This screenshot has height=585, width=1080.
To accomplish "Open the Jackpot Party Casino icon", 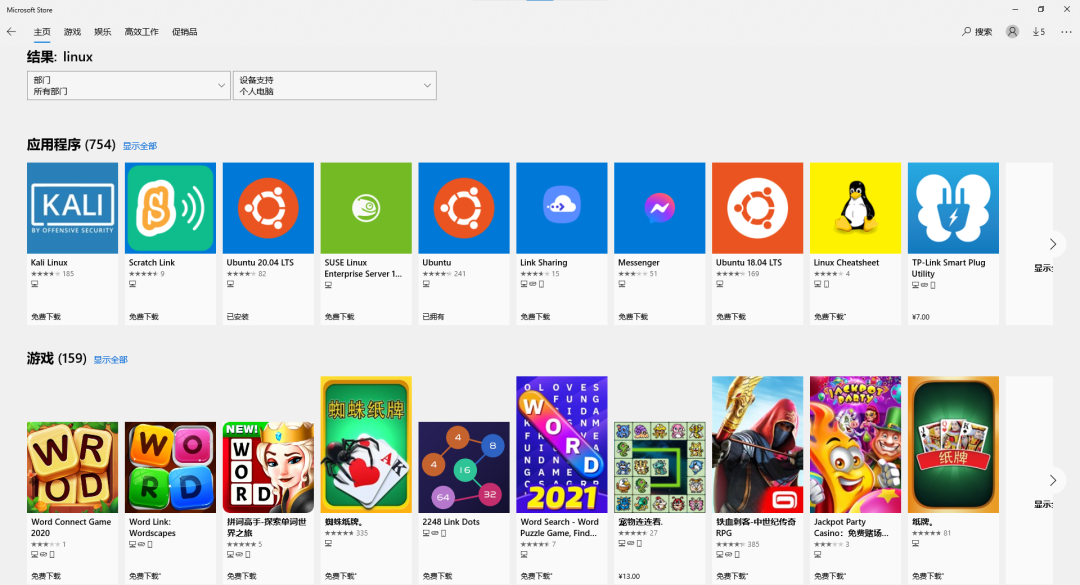I will 855,444.
